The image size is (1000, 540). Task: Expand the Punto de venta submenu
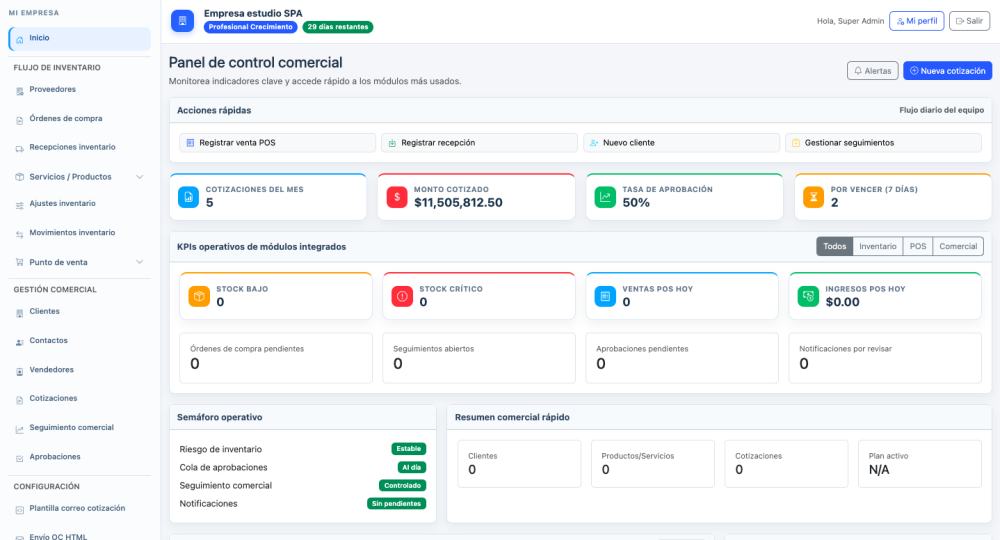(x=139, y=262)
